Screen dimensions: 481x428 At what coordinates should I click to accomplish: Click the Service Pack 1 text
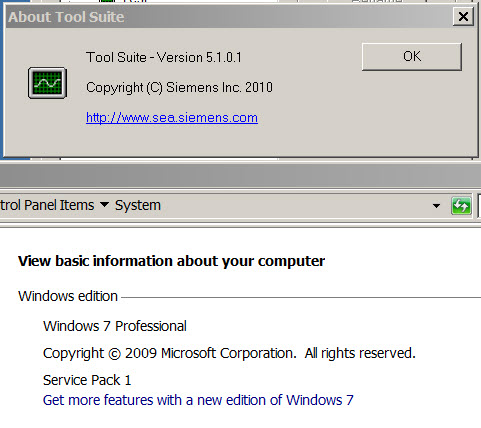coord(87,380)
